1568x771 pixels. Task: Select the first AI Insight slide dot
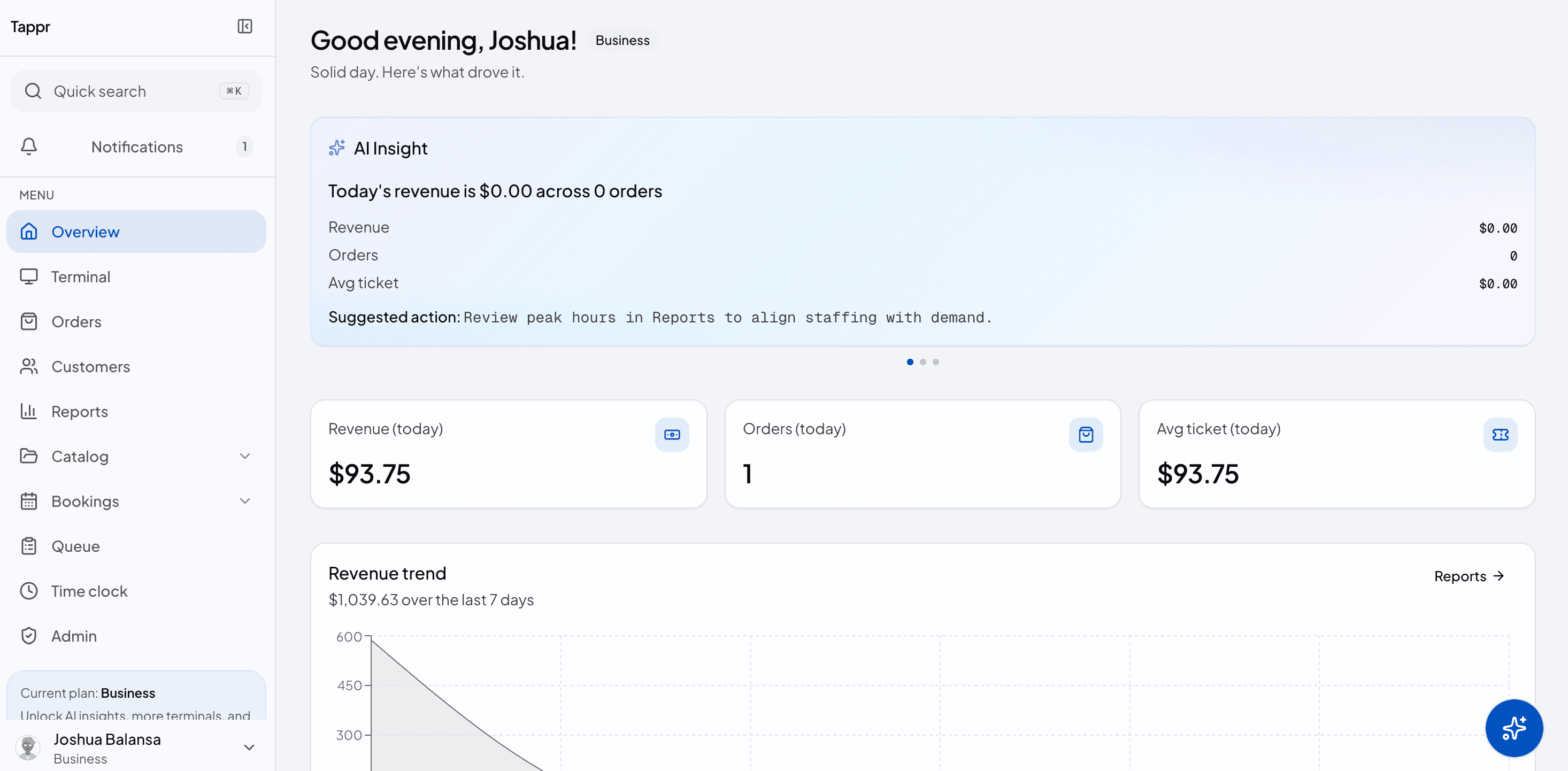point(910,362)
